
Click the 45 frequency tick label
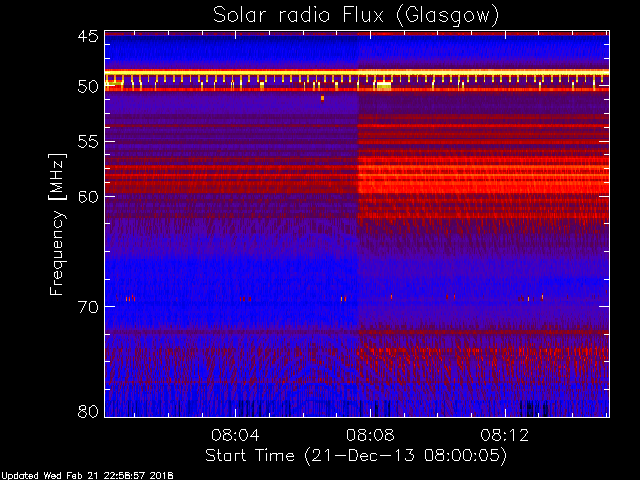tap(88, 36)
